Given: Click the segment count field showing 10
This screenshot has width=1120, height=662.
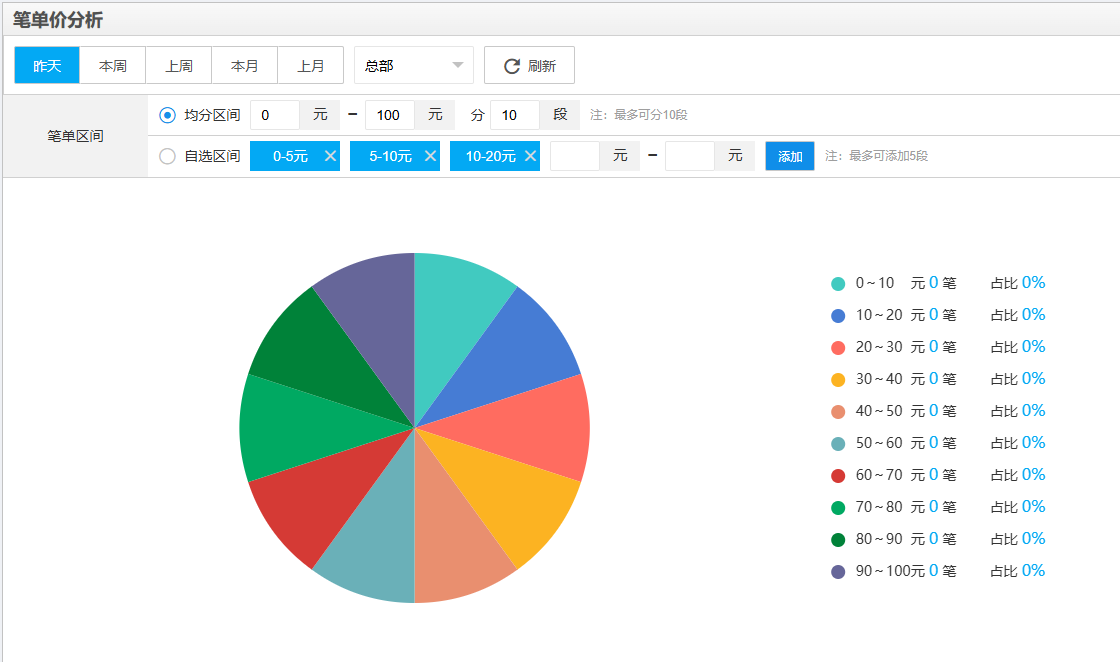Looking at the screenshot, I should click(515, 115).
